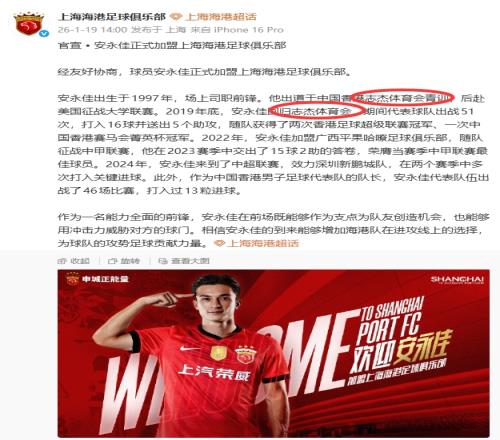Image resolution: width=500 pixels, height=440 pixels.
Task: Click the welcome poster image of 安永佳
Action: point(273,353)
